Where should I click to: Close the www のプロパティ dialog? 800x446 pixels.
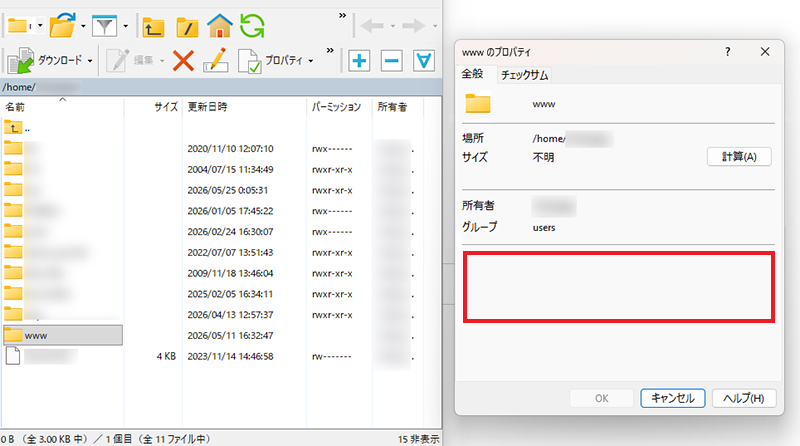coord(765,52)
